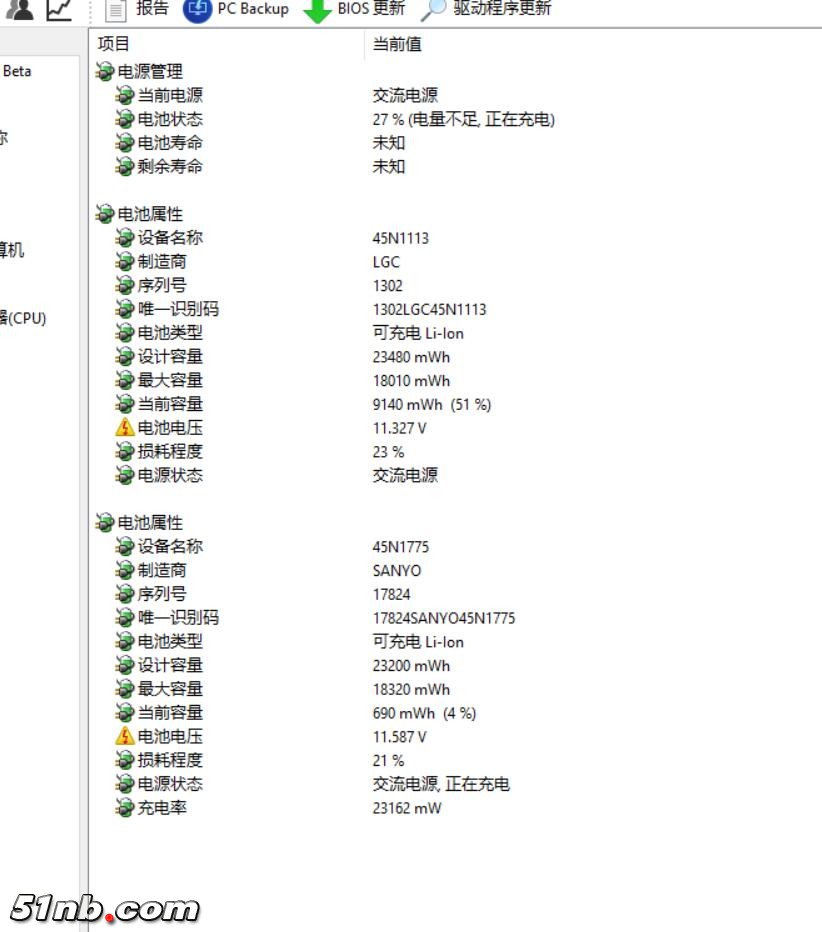The width and height of the screenshot is (822, 932).
Task: Click the green BIOS 更新 arrow icon
Action: tap(317, 10)
